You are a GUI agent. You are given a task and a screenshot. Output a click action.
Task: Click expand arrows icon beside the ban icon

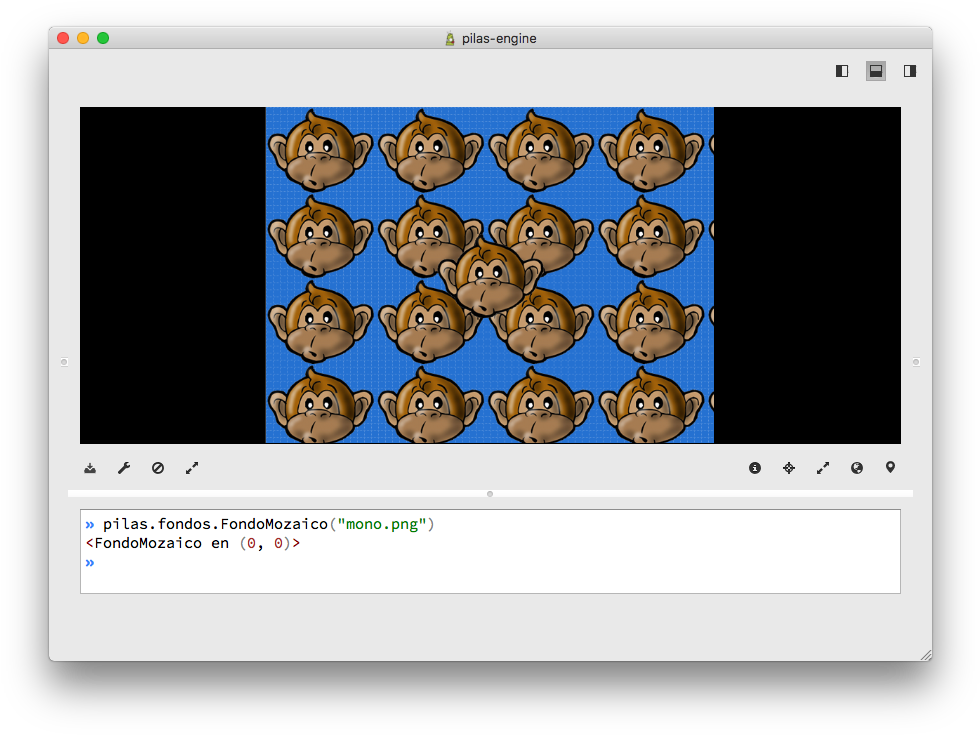pyautogui.click(x=192, y=468)
